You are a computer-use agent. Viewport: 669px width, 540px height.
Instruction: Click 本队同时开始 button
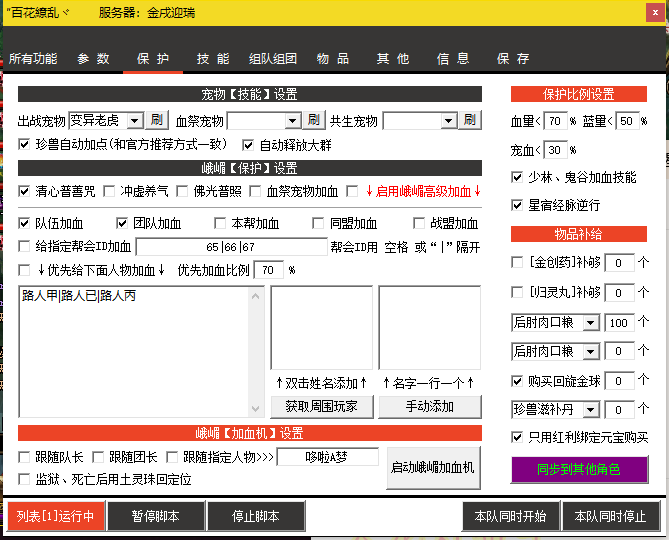pyautogui.click(x=510, y=516)
